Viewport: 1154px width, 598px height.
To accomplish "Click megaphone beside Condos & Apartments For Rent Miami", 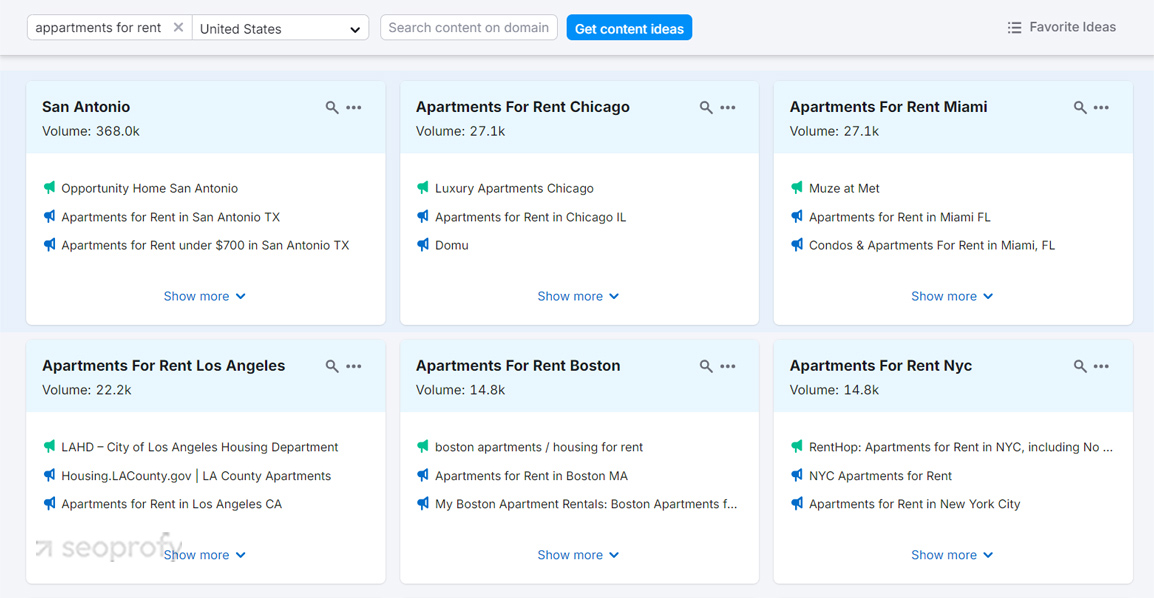I will (796, 244).
